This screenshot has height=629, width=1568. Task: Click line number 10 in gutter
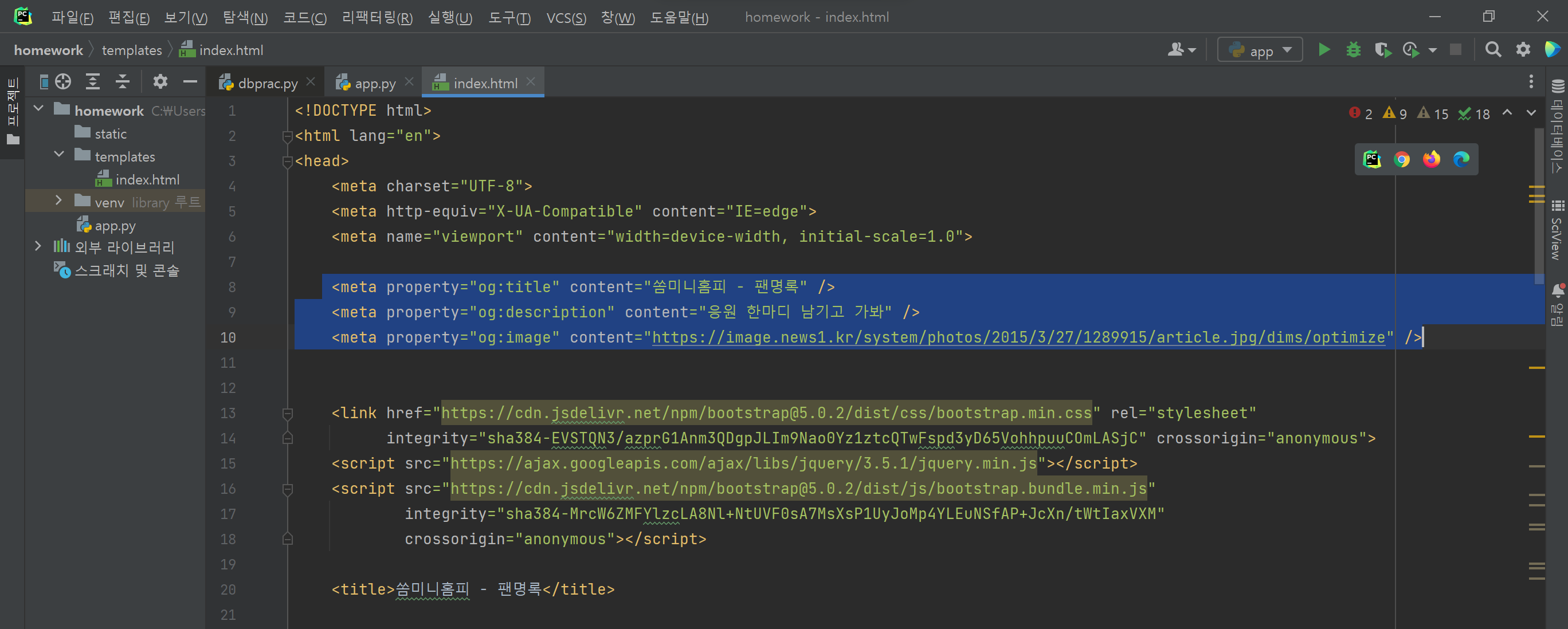click(228, 337)
